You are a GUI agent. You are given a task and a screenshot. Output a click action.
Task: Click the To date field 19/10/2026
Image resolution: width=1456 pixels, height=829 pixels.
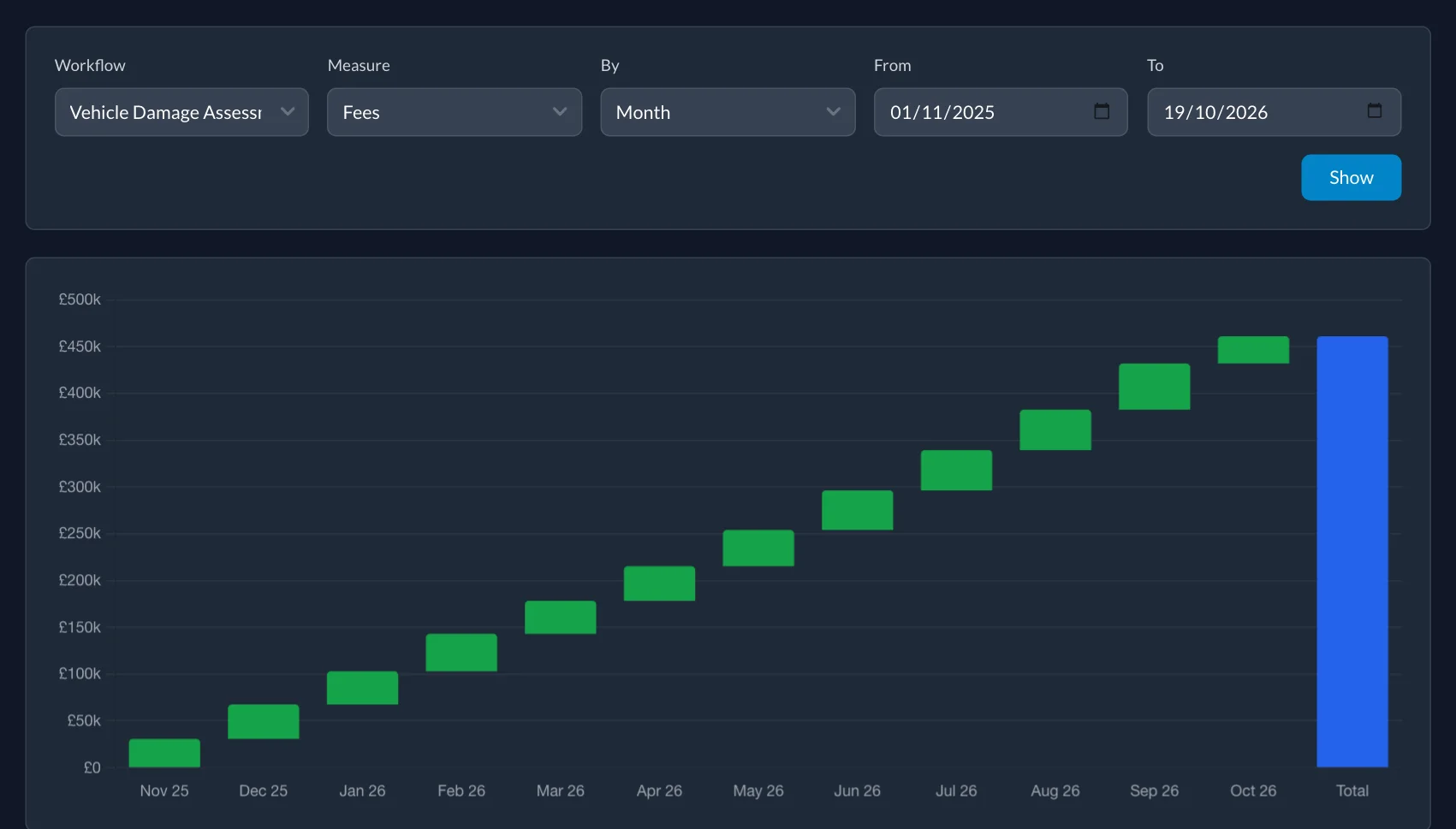click(1274, 112)
